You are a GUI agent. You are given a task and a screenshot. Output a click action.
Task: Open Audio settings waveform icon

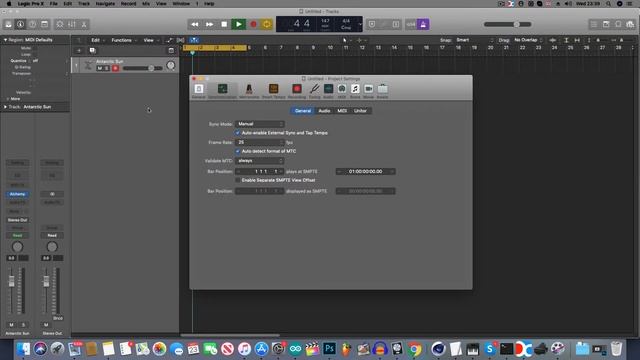click(328, 91)
